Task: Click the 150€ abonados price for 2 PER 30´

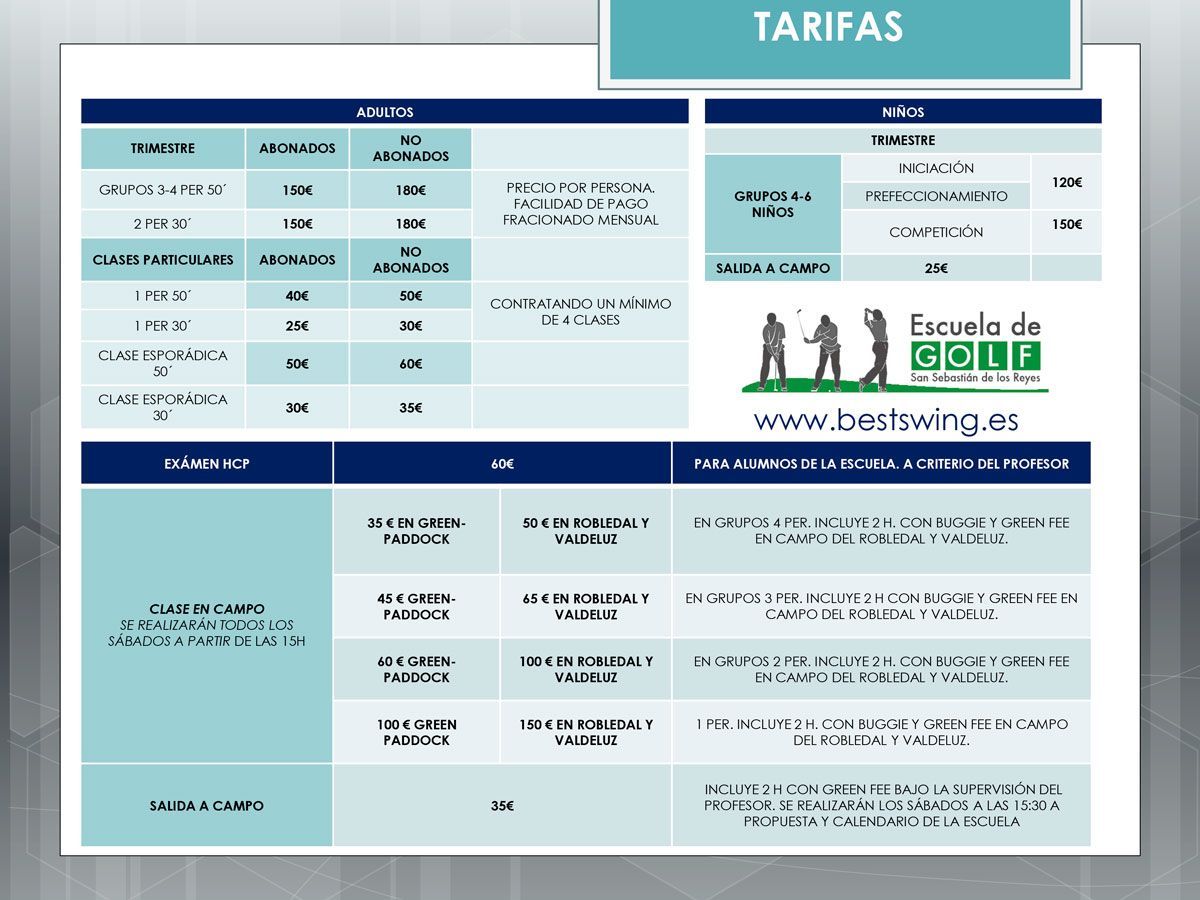Action: click(297, 224)
